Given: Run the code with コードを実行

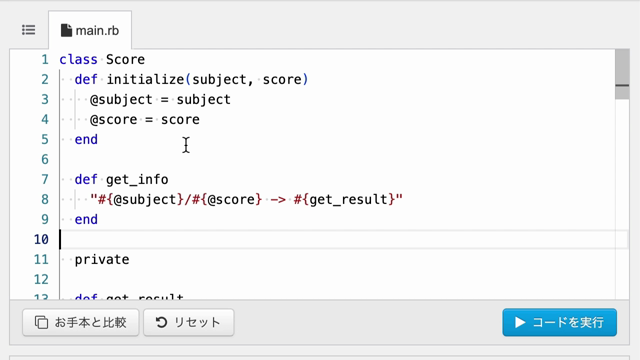Looking at the screenshot, I should pyautogui.click(x=560, y=322).
